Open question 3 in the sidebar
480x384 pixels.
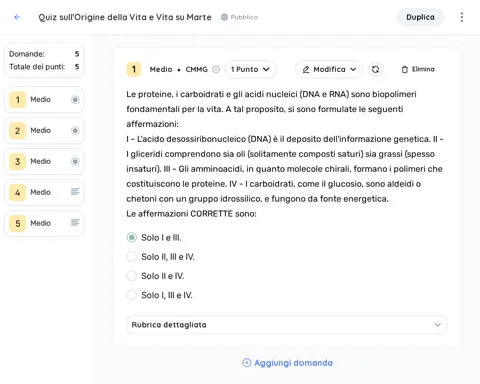coord(44,161)
